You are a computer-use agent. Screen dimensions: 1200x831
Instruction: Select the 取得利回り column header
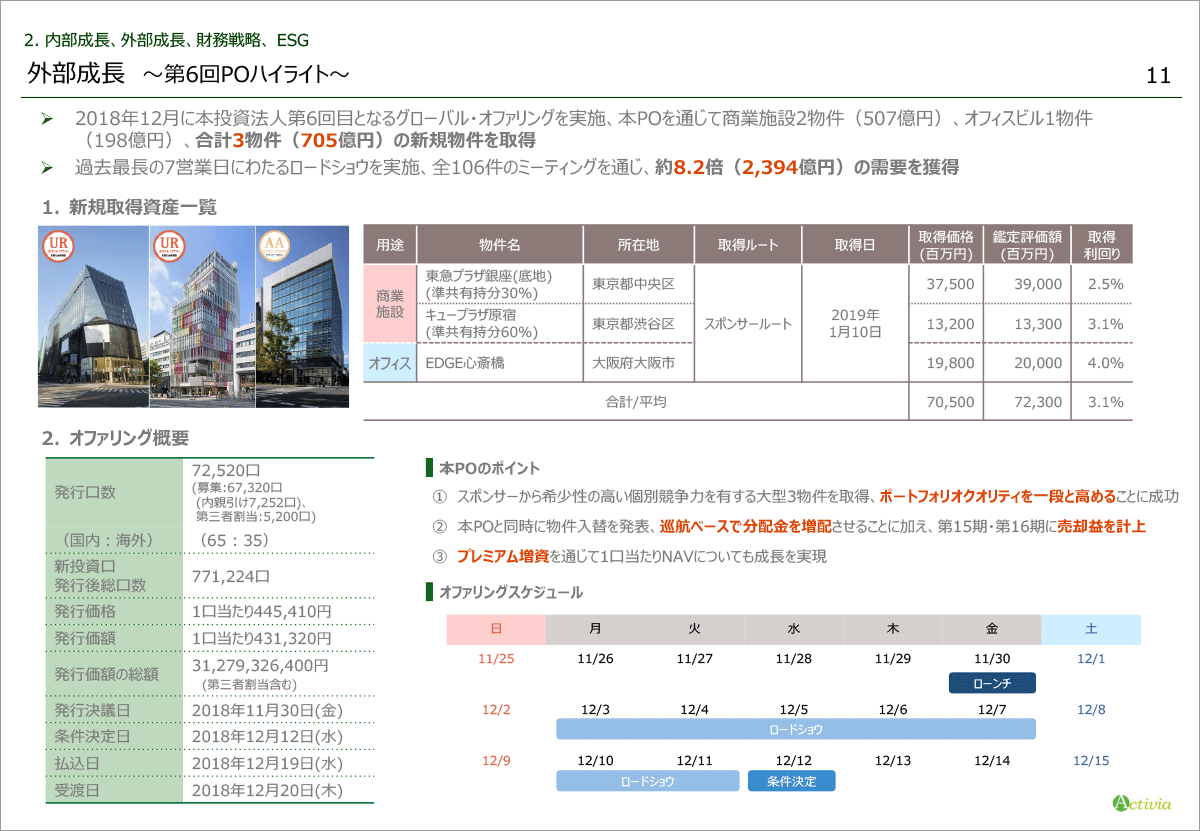pyautogui.click(x=1101, y=245)
